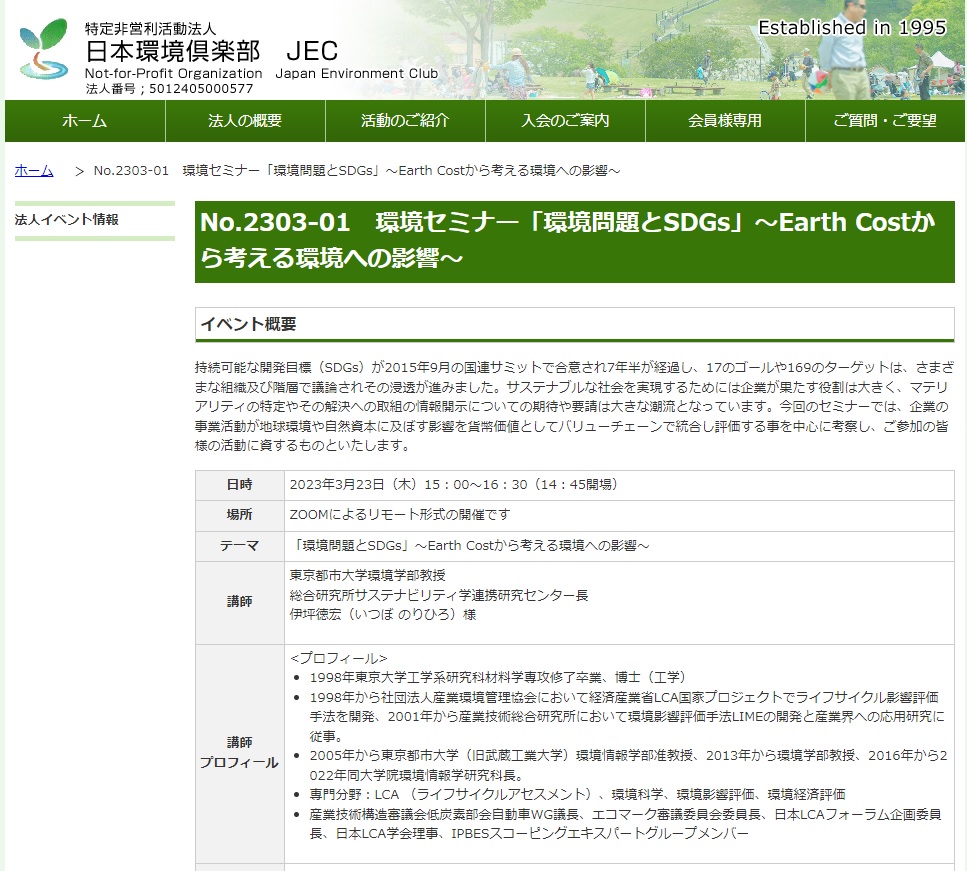Screen dimensions: 967x871
Task: Open the 会員様専用 menu item
Action: [725, 121]
